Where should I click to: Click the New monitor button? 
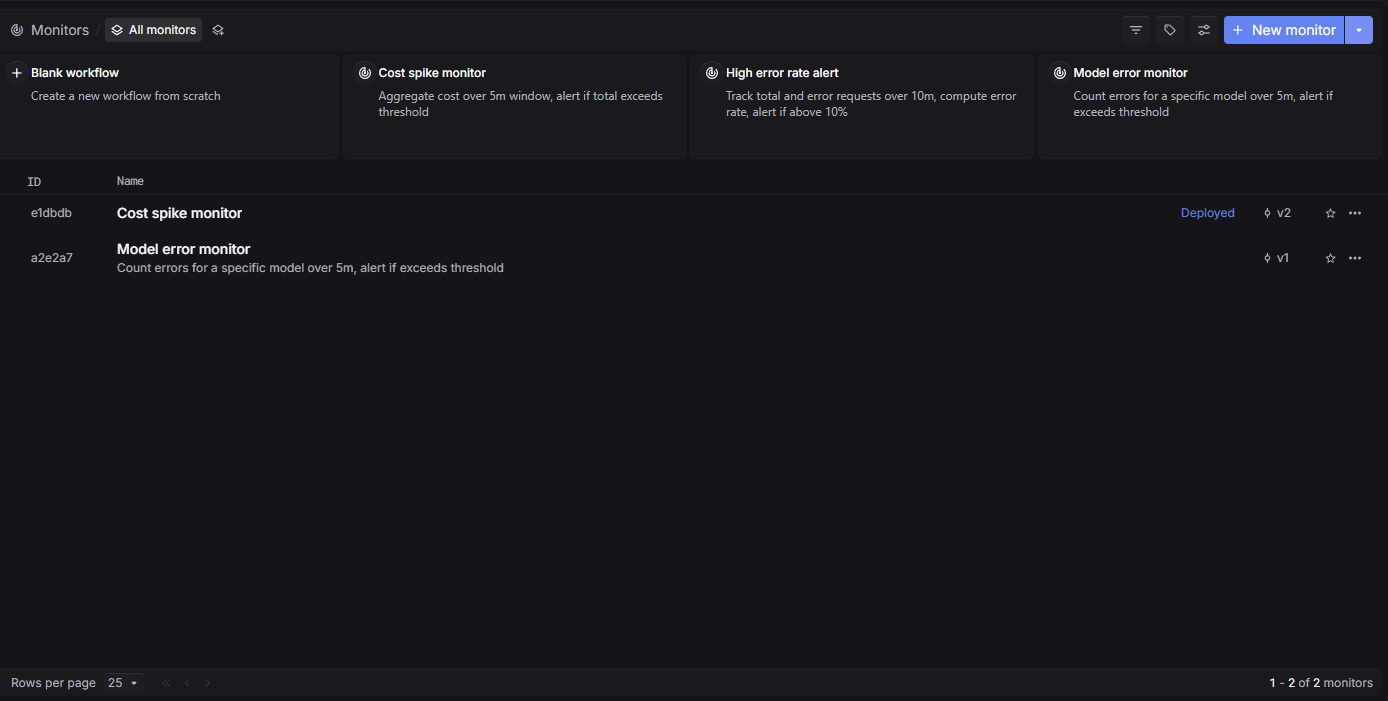click(1283, 30)
